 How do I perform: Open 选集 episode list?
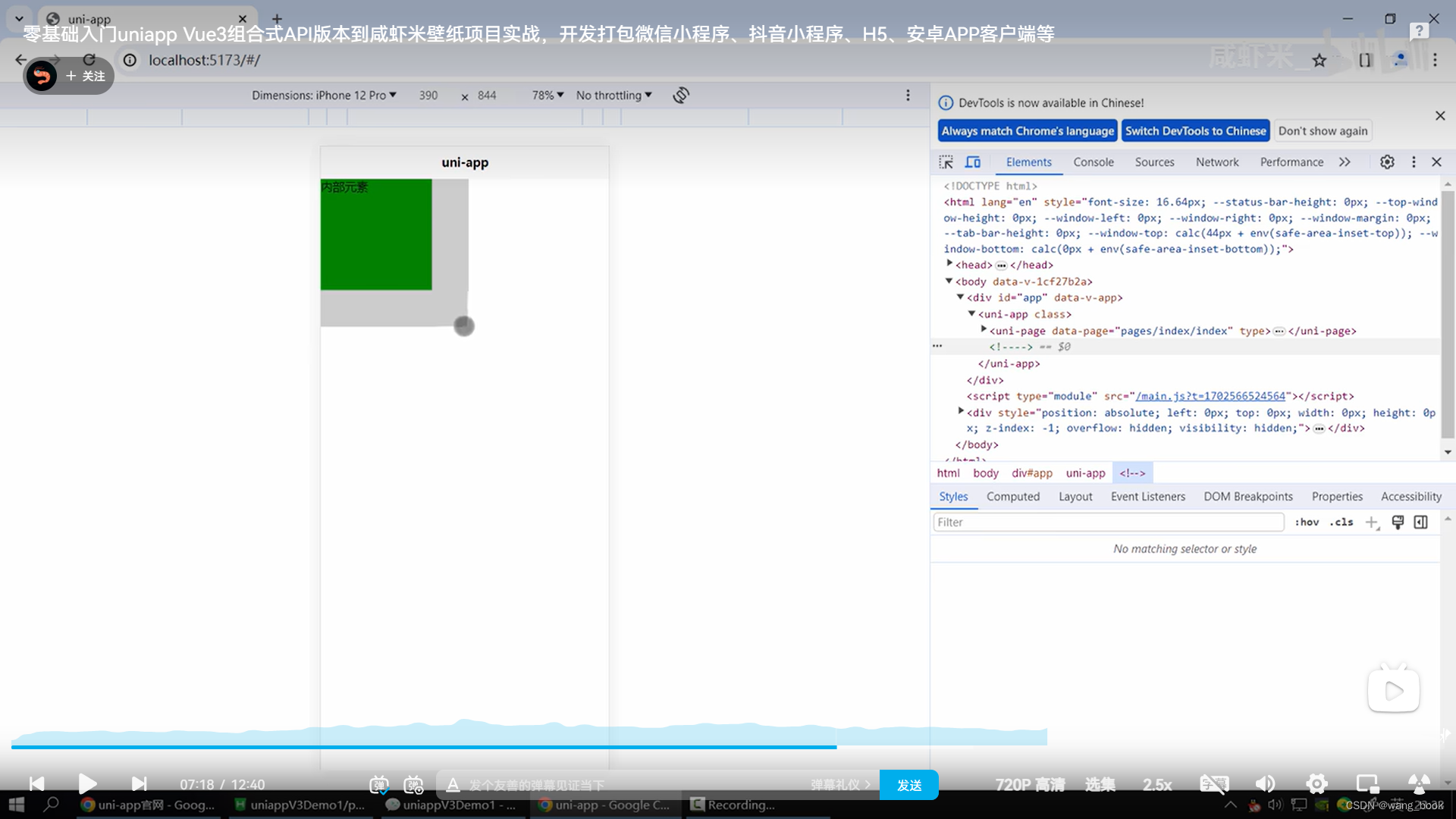pyautogui.click(x=1100, y=785)
